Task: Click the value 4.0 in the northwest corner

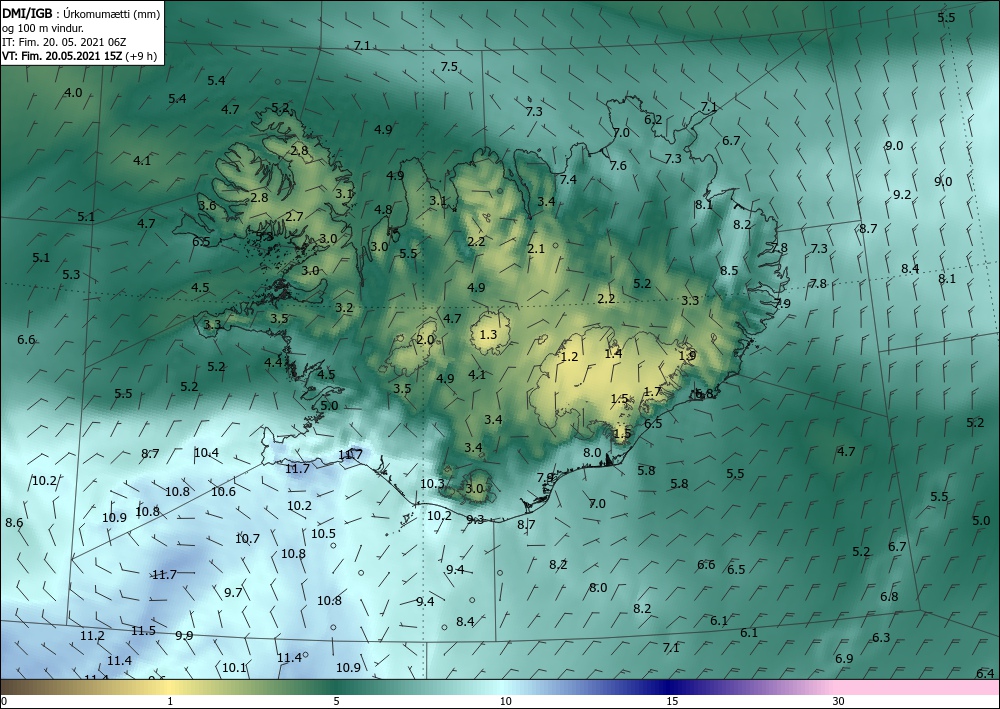Action: point(73,92)
